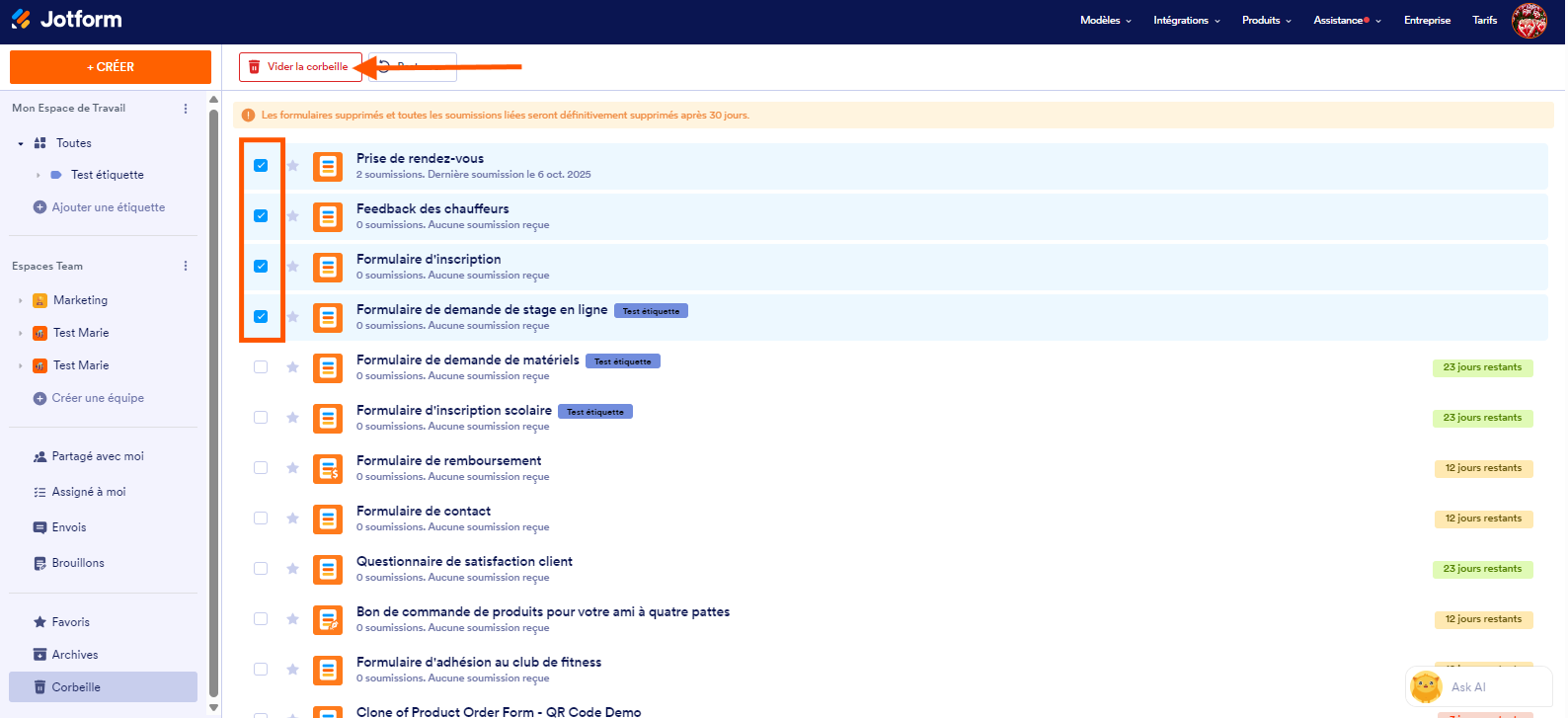Click the plus icon beside Ajouter une étiquette
Viewport: 1568px width, 718px height.
pyautogui.click(x=40, y=207)
